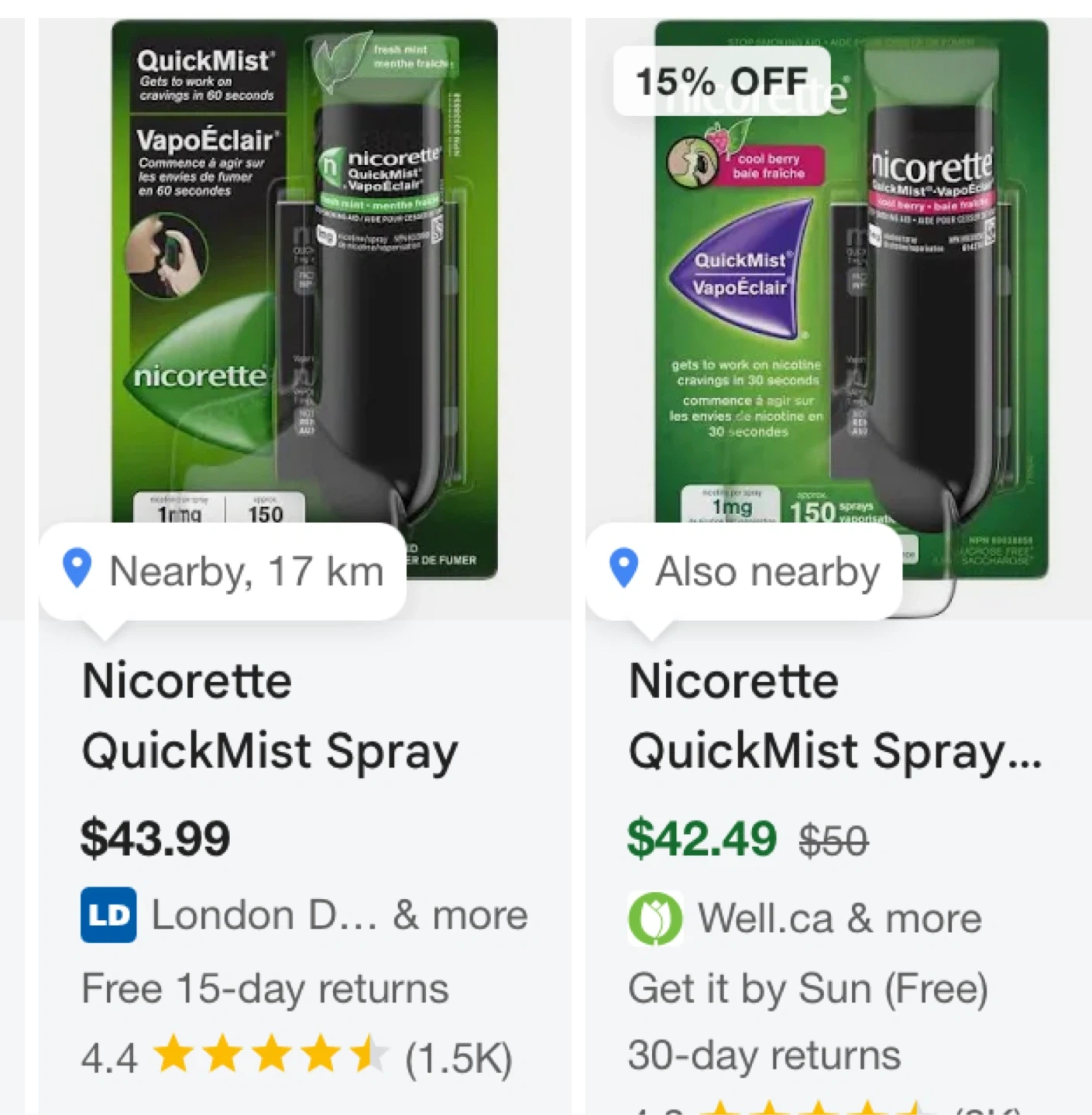The image size is (1092, 1115).
Task: Click the (1.5K) review count
Action: coord(458,1058)
